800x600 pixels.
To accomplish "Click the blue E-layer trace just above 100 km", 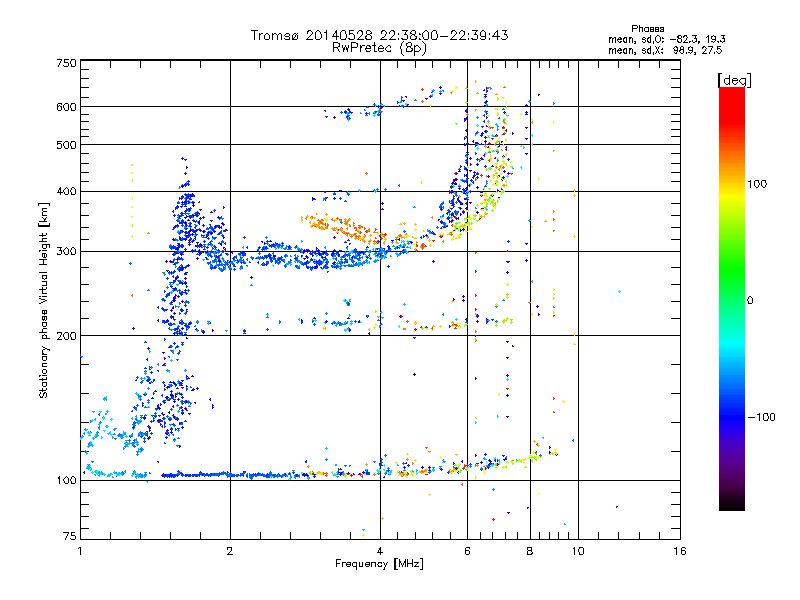I will 230,475.
